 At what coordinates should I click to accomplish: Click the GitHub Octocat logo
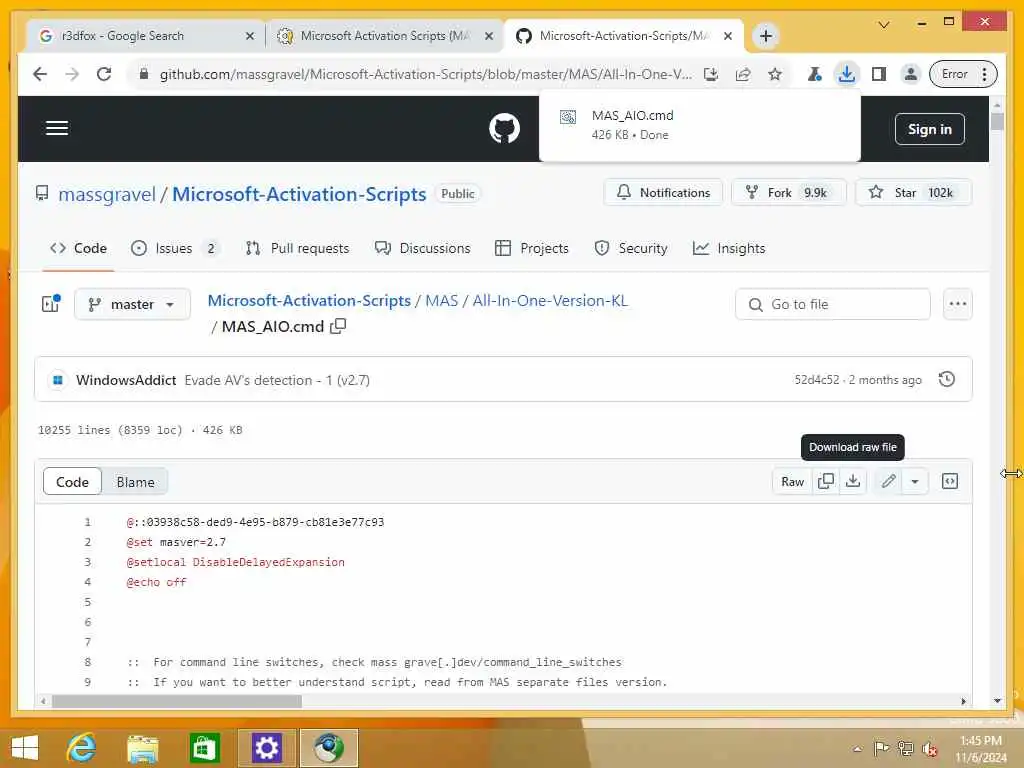tap(504, 128)
